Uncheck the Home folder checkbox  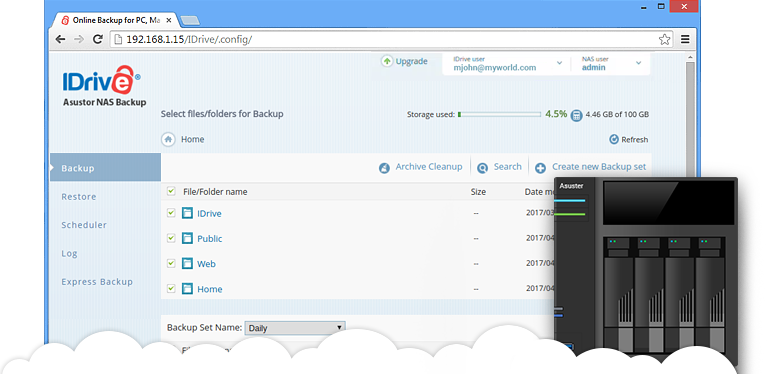171,288
